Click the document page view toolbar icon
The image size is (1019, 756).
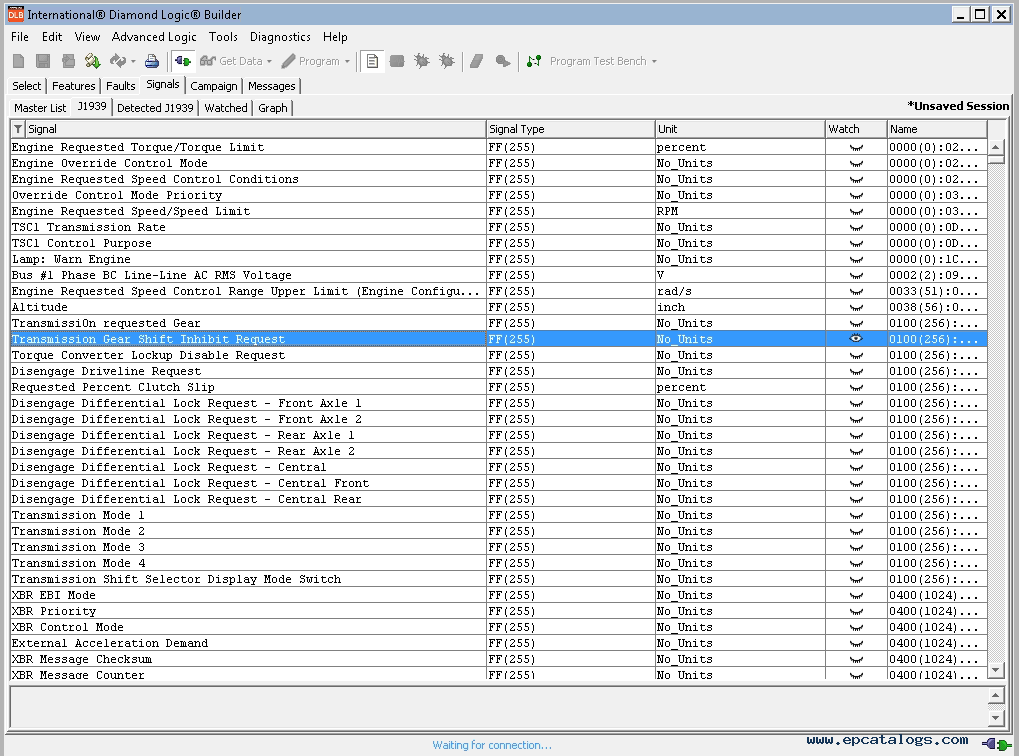coord(372,61)
